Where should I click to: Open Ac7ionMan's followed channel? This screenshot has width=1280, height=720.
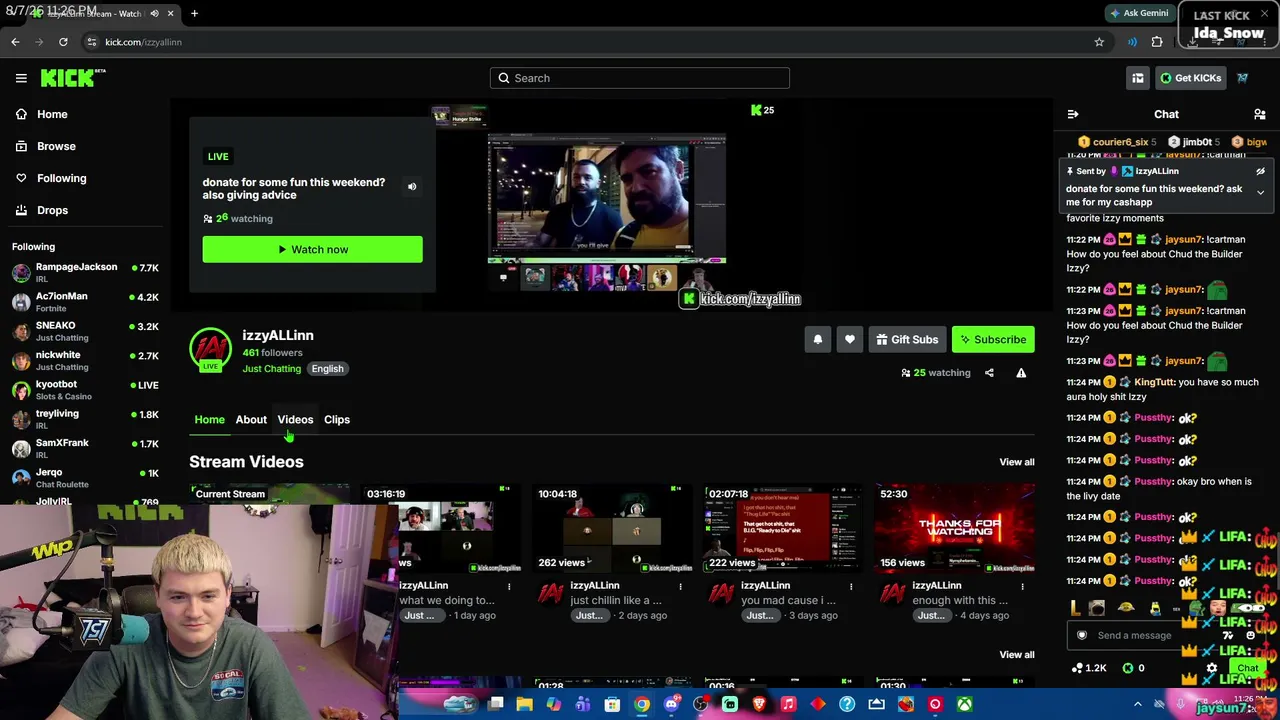(85, 302)
